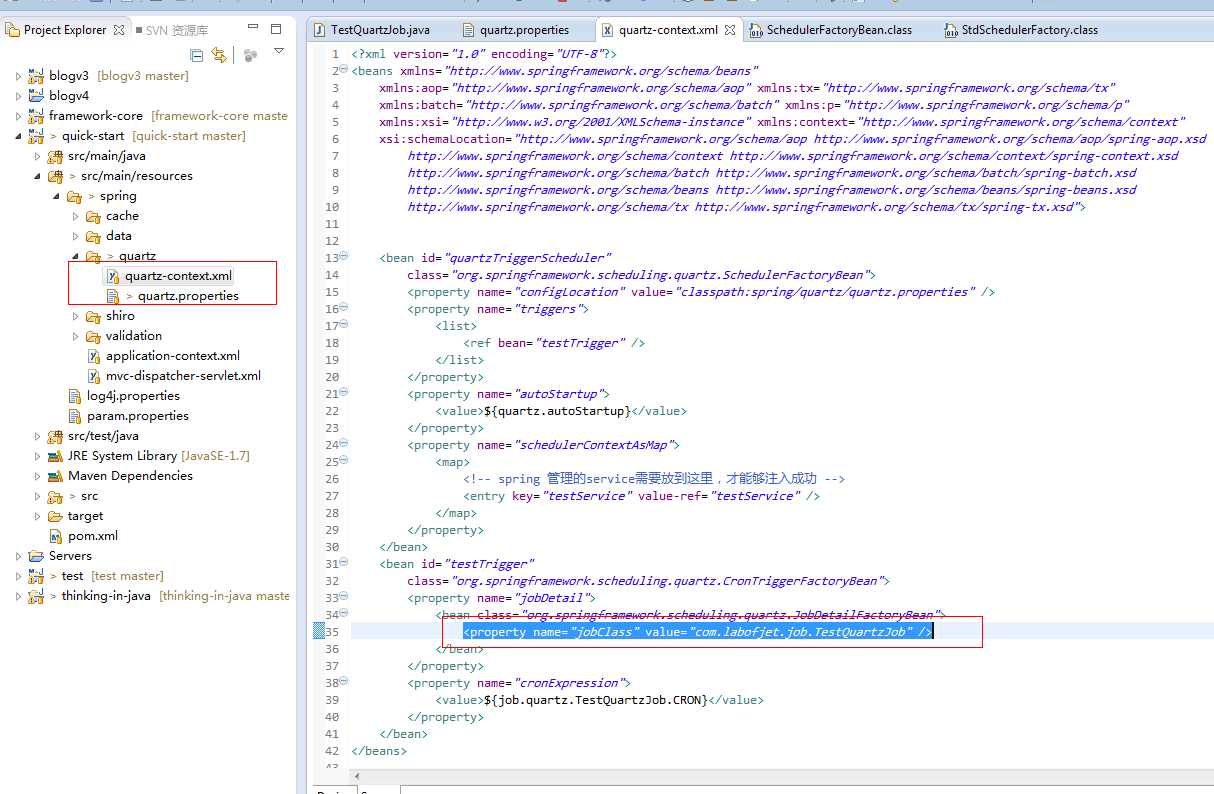Screen dimensions: 1214x794
Task: Fold the map element at line 25
Action: coord(344,461)
